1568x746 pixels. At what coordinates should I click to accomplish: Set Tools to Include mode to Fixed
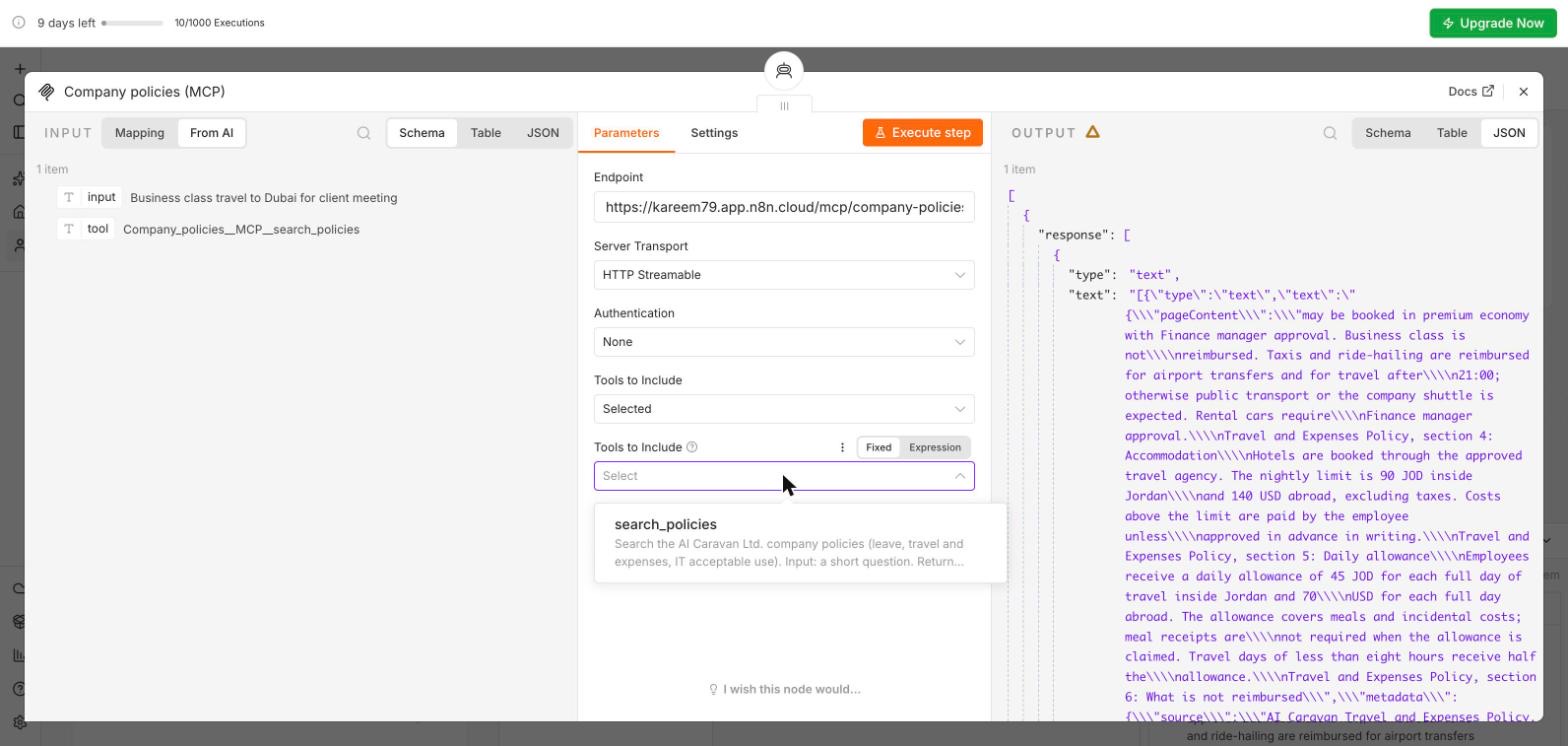(x=879, y=448)
